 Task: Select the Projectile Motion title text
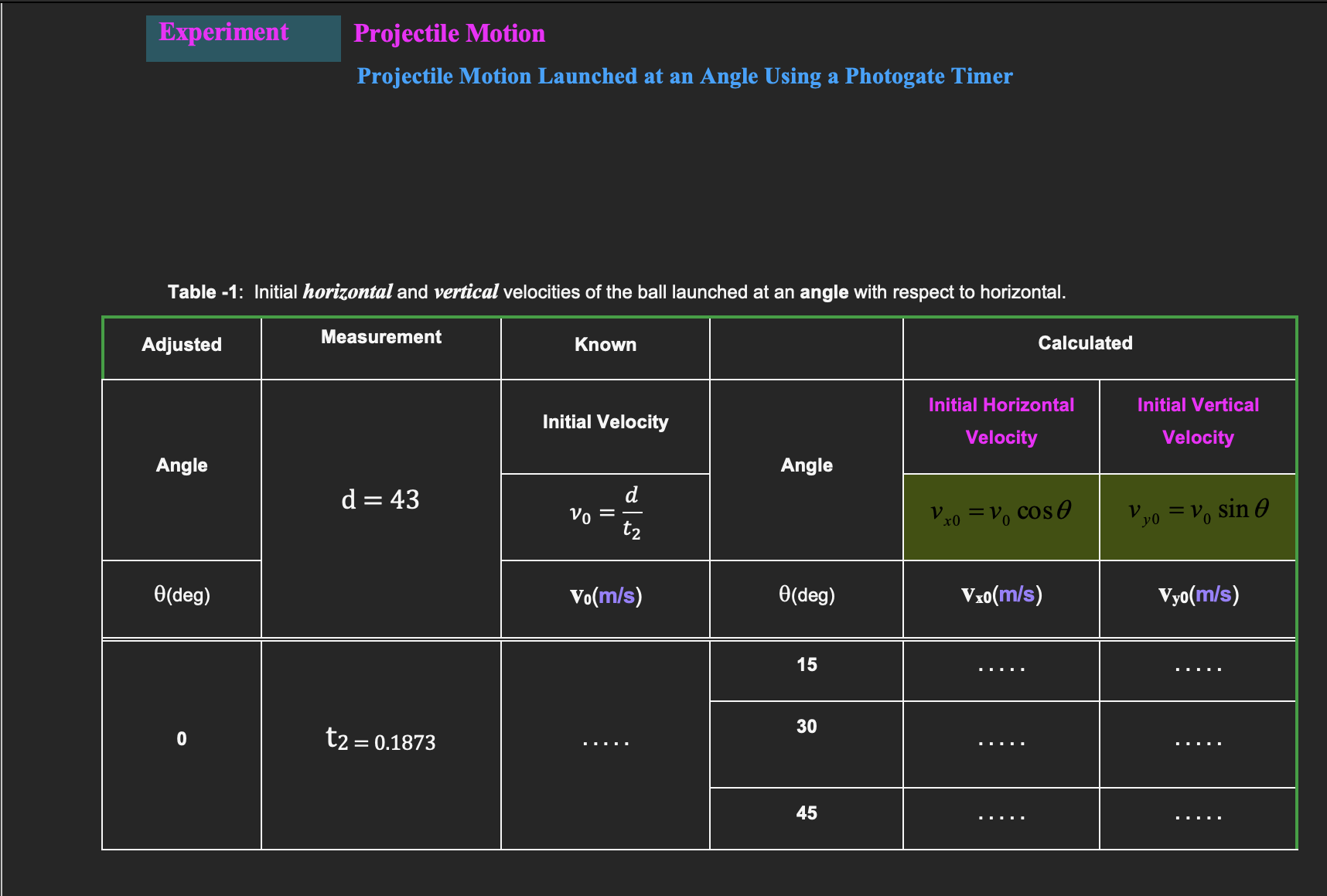point(449,34)
